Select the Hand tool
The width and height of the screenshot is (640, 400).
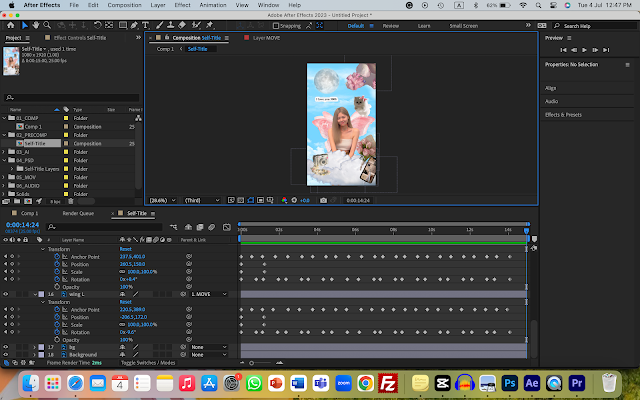tap(36, 25)
